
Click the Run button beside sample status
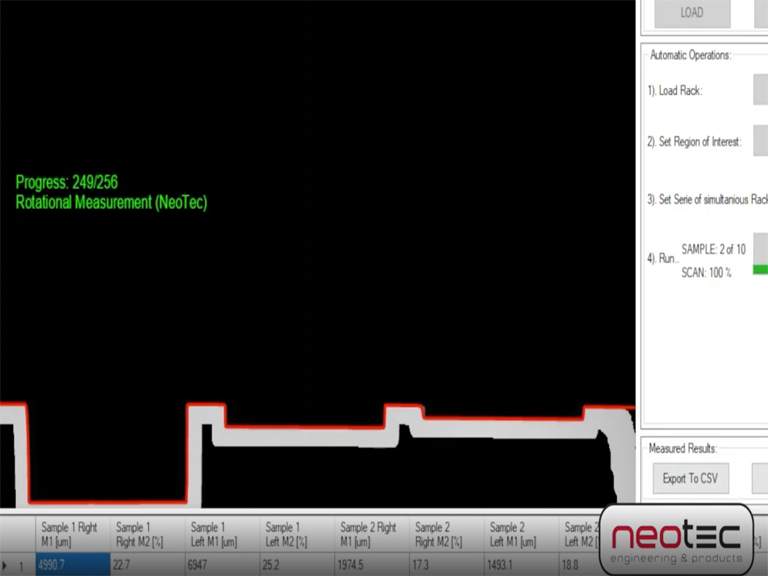[760, 250]
